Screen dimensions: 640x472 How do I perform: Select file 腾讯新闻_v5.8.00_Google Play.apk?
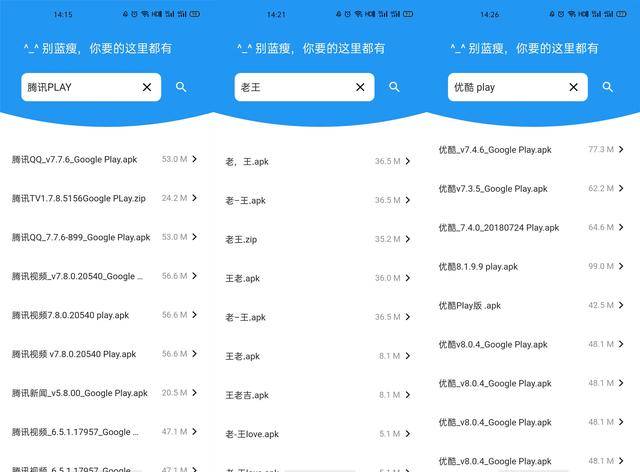(80, 393)
